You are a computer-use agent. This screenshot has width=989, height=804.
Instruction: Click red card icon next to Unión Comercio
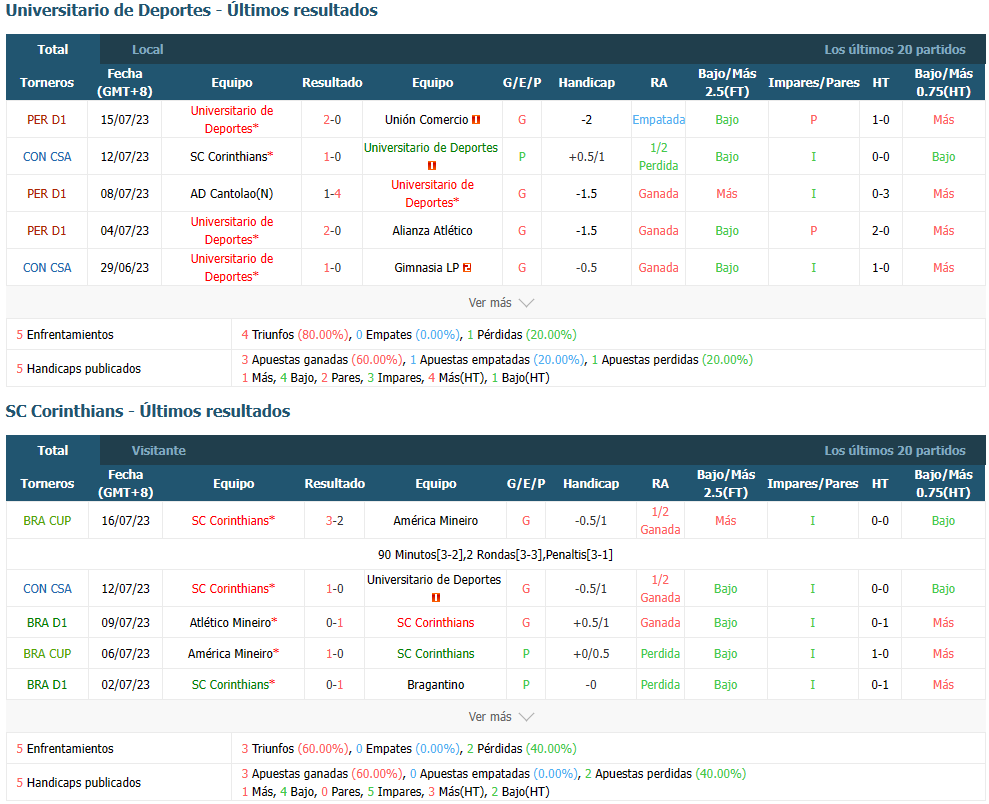point(476,120)
